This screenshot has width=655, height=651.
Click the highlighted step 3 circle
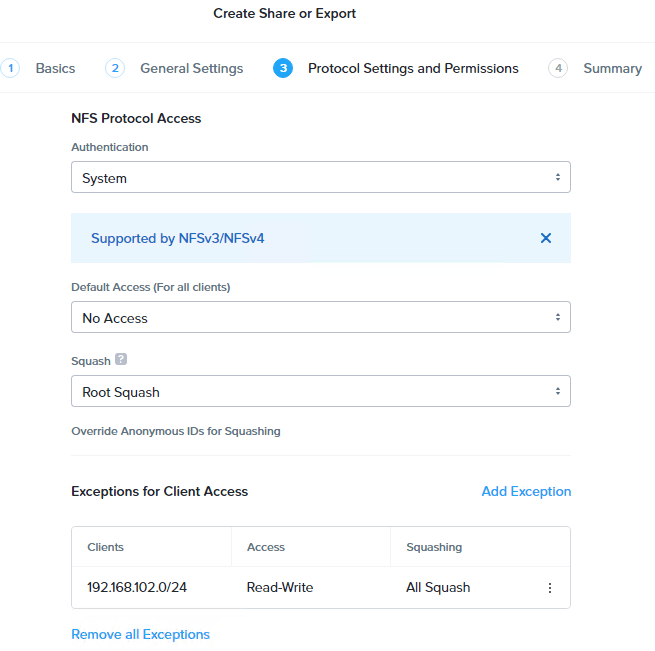click(283, 68)
